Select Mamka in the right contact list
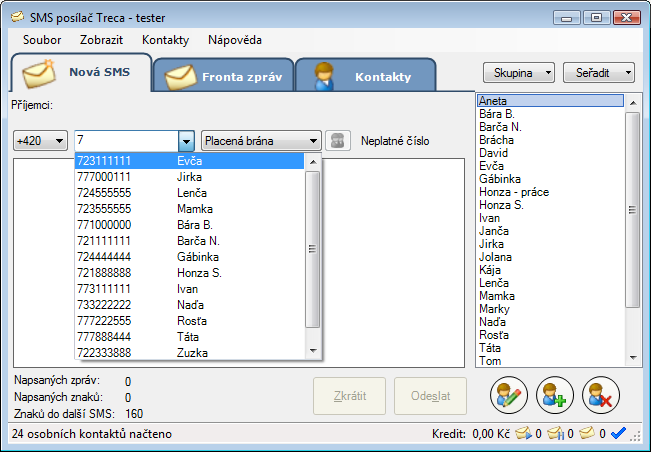651x452 pixels. [x=551, y=296]
